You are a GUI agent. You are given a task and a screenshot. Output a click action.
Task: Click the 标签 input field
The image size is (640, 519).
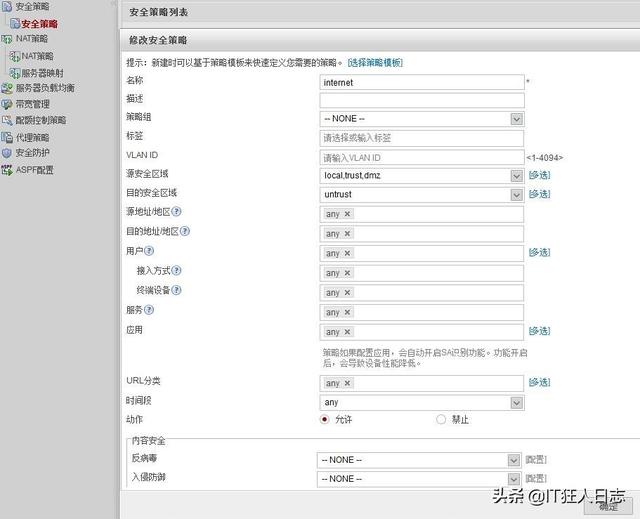click(422, 138)
